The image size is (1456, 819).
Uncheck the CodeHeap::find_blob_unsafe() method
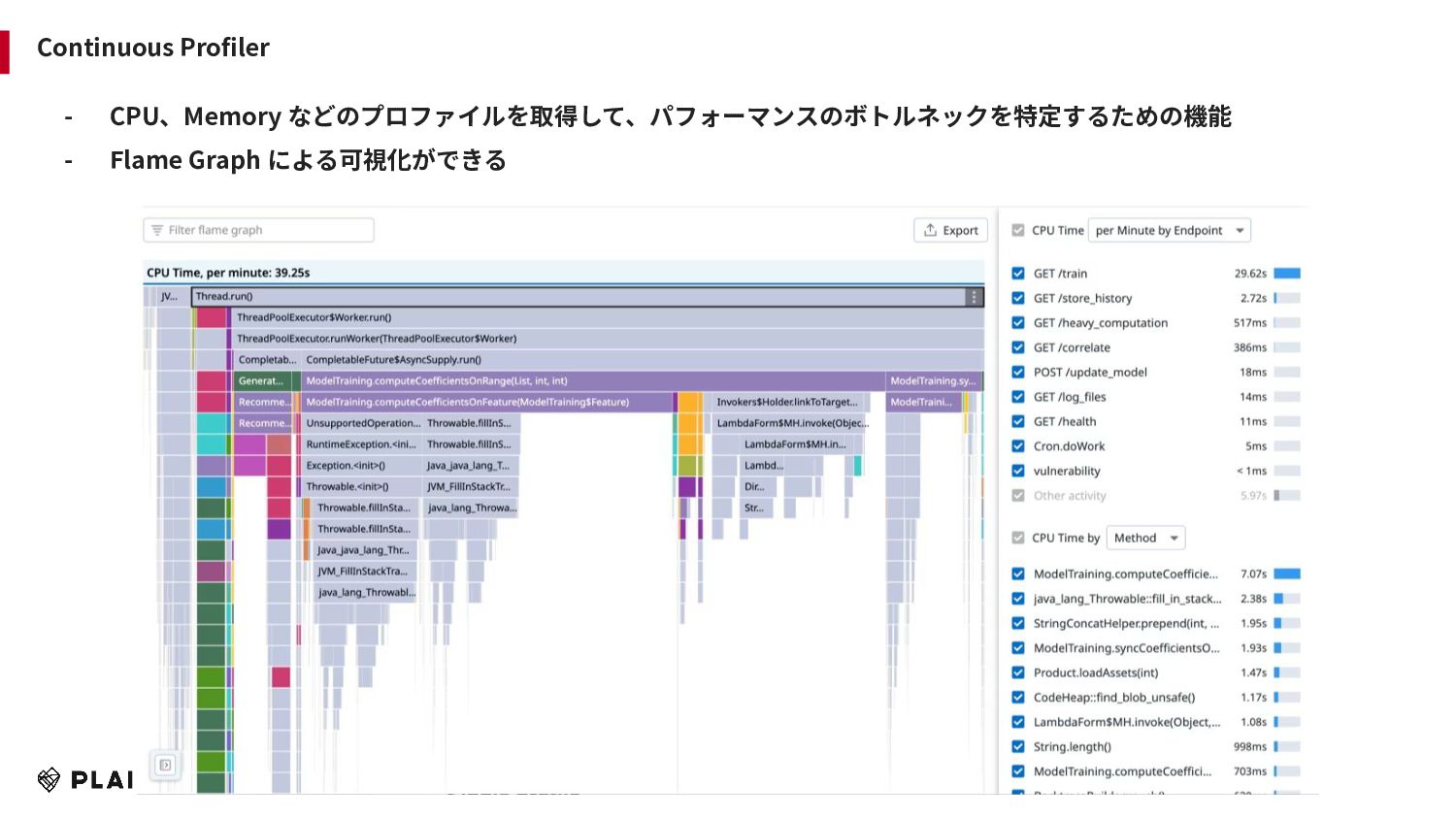(x=1018, y=697)
